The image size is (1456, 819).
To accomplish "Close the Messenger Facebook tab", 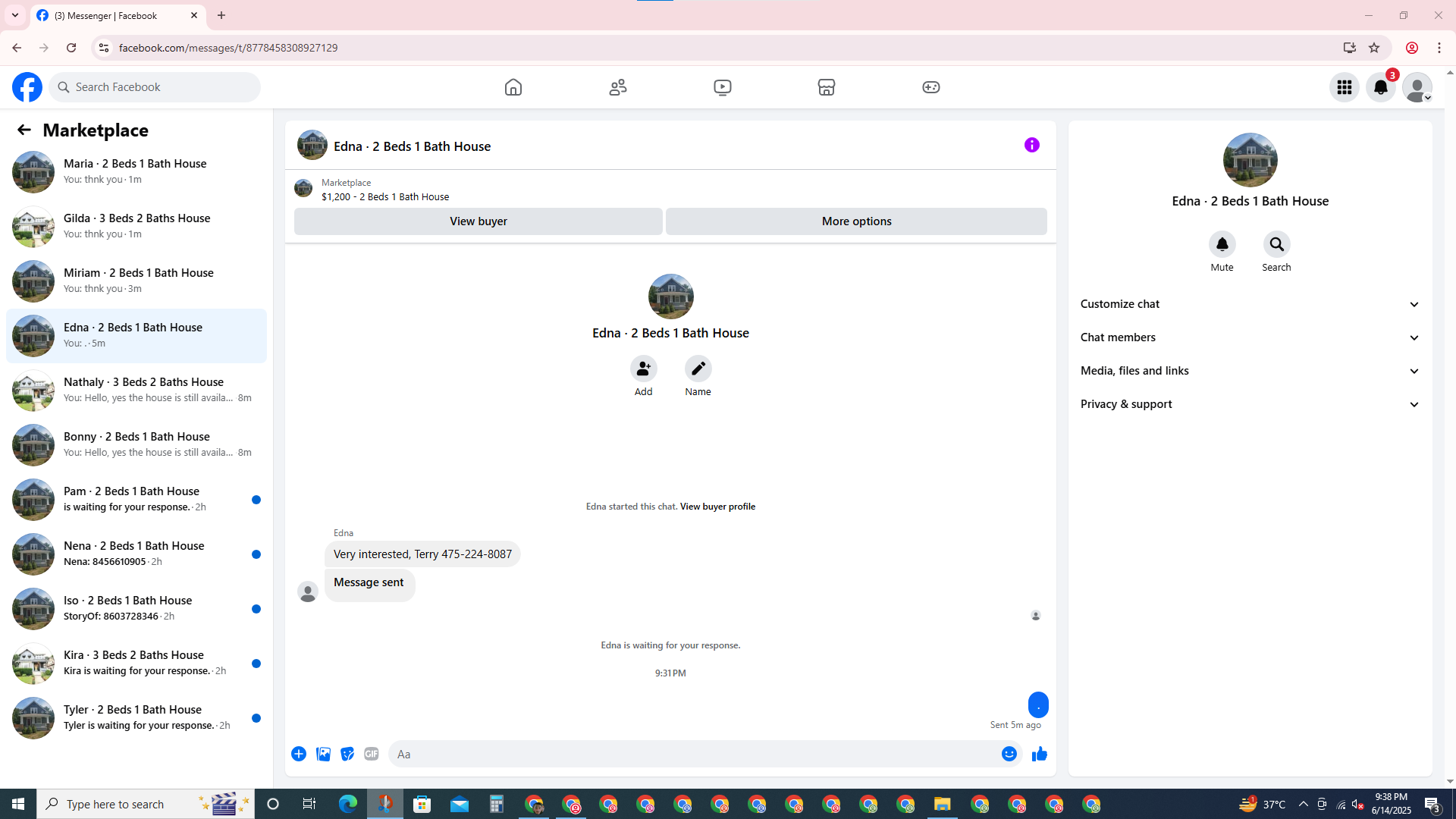I will [x=194, y=15].
